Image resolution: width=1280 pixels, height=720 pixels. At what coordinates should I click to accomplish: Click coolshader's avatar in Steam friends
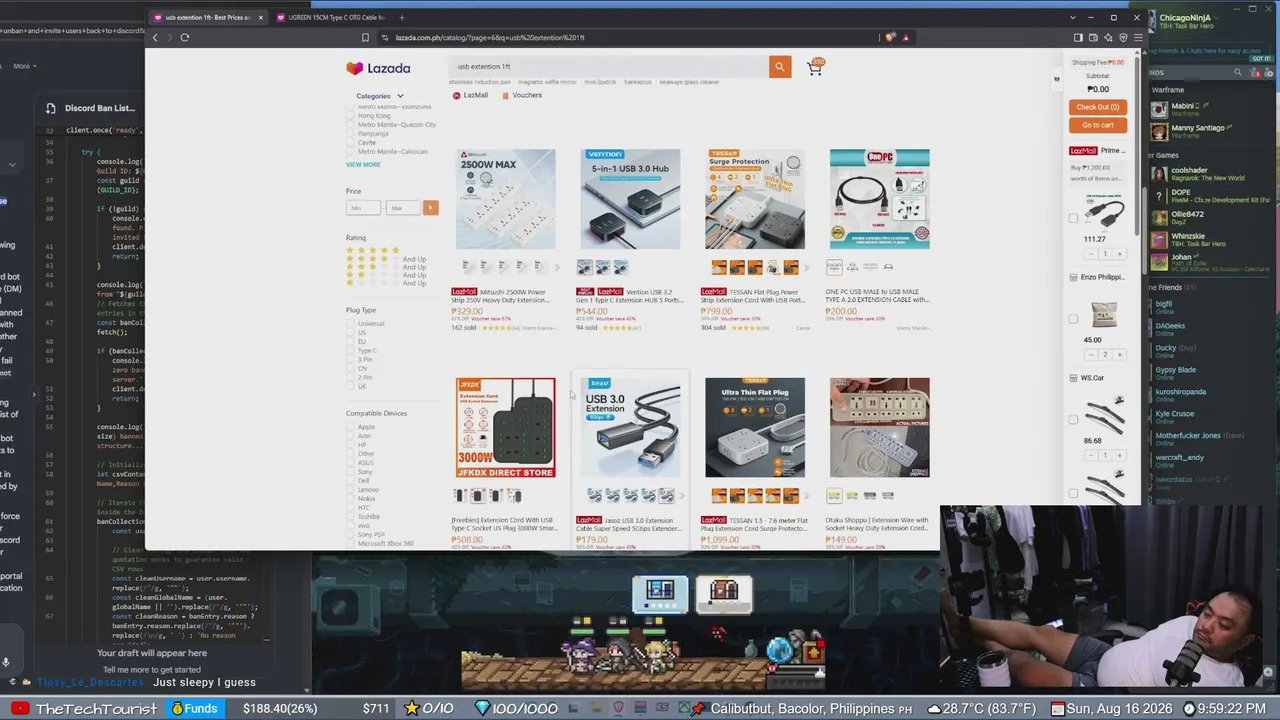1158,173
